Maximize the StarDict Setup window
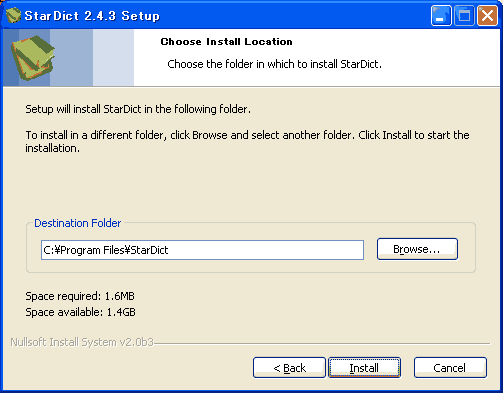Screen dimensions: 503x393 point(464,15)
